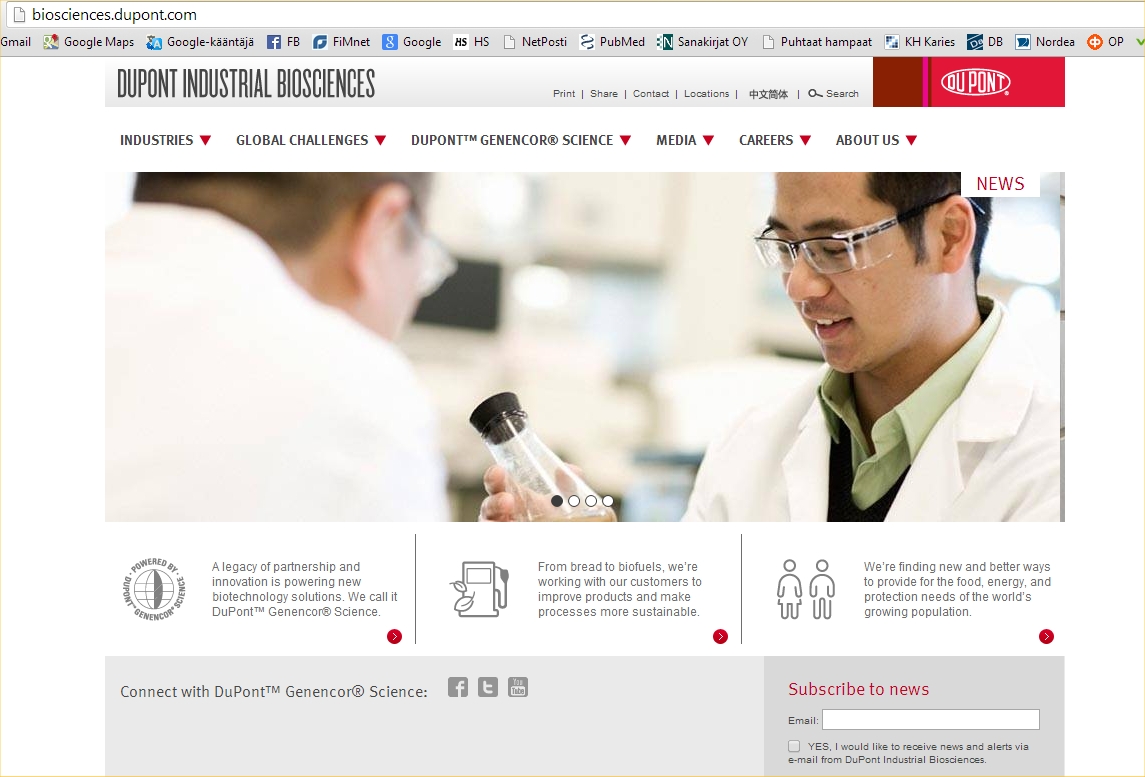Click the Connect with DuPont Genencor Science text
The image size is (1145, 777).
[x=274, y=692]
